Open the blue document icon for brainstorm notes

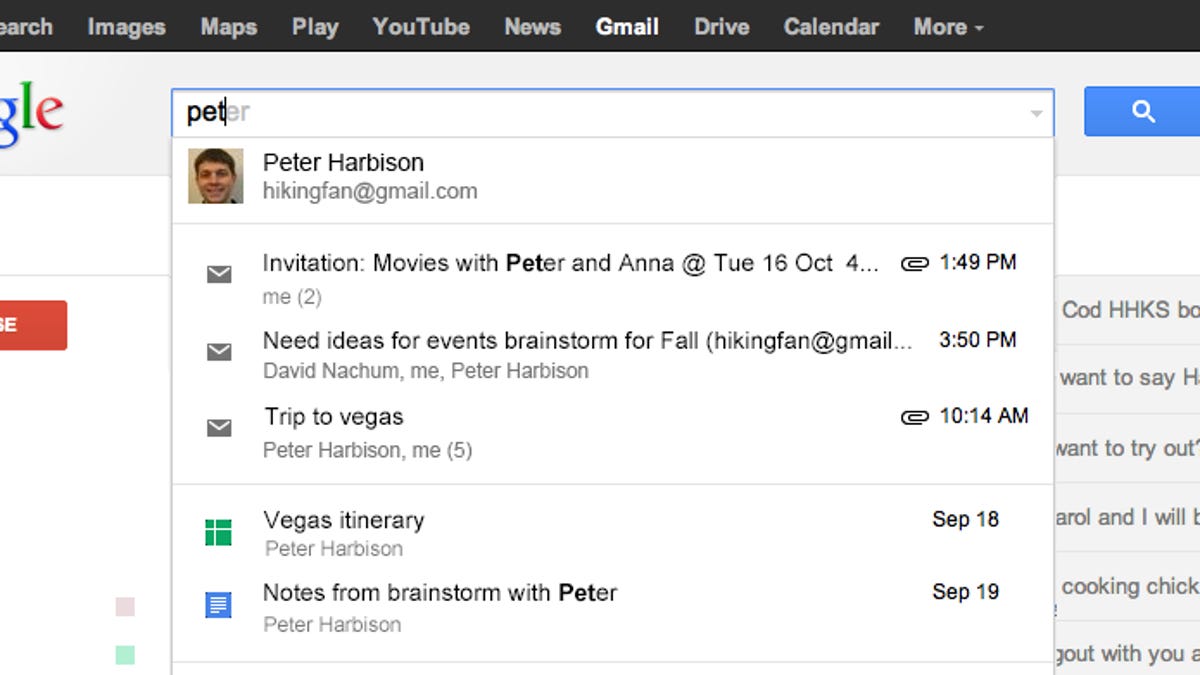218,605
